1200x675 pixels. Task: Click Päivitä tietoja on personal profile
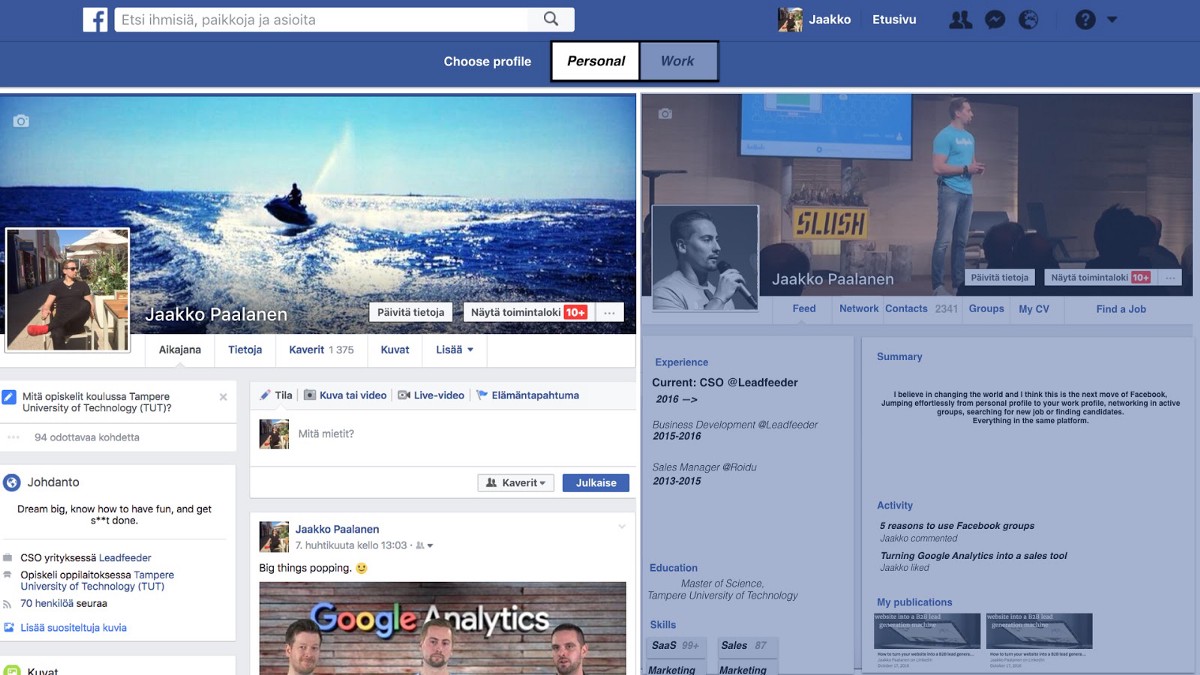coord(411,313)
